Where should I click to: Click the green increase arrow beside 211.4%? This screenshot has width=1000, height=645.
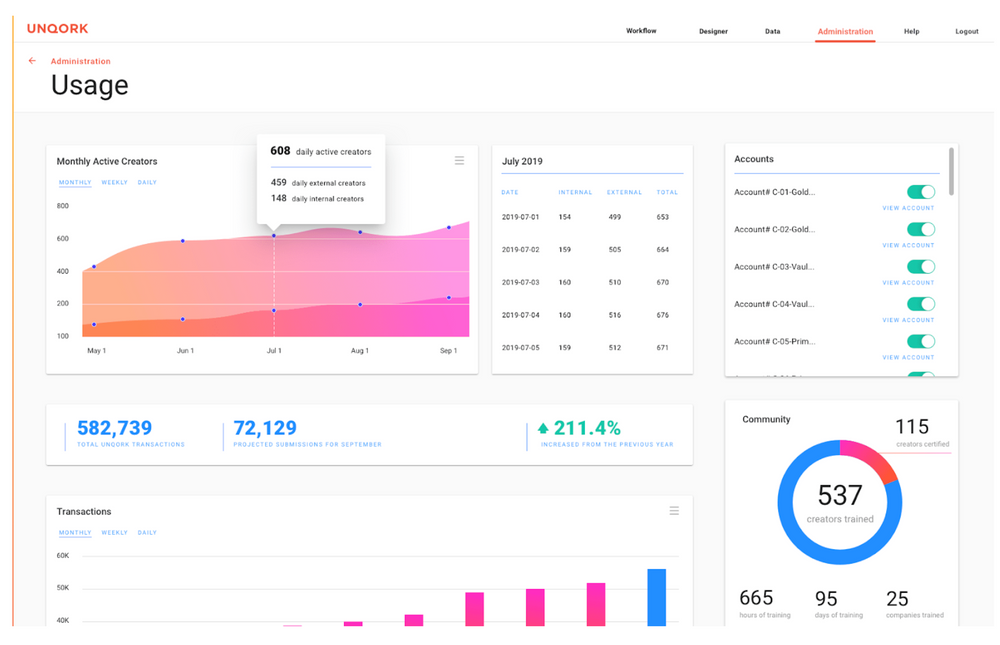543,428
